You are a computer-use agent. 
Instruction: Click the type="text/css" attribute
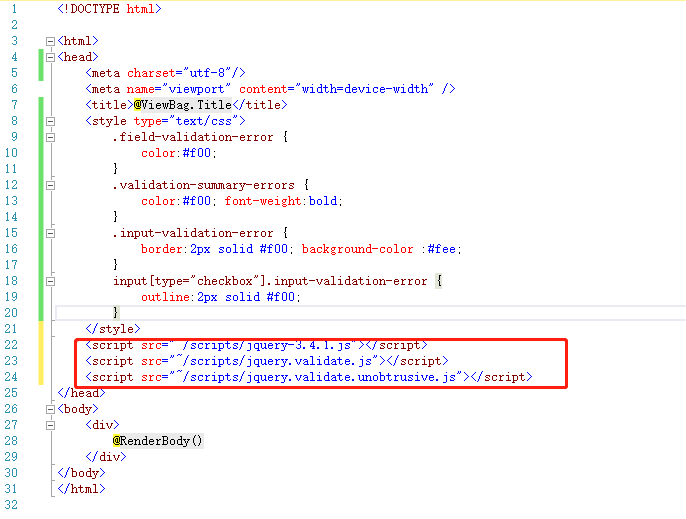tap(186, 121)
